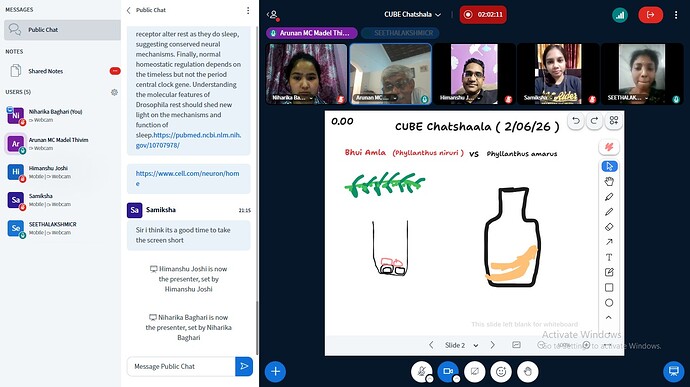Open connection status signal icon
690x387 pixels.
tap(620, 15)
